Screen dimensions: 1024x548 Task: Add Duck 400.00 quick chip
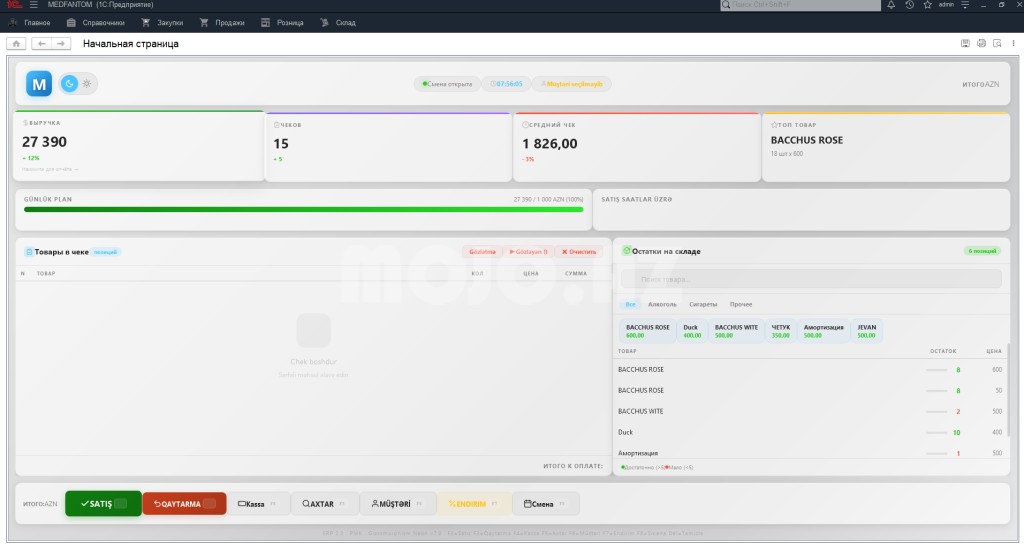click(691, 331)
